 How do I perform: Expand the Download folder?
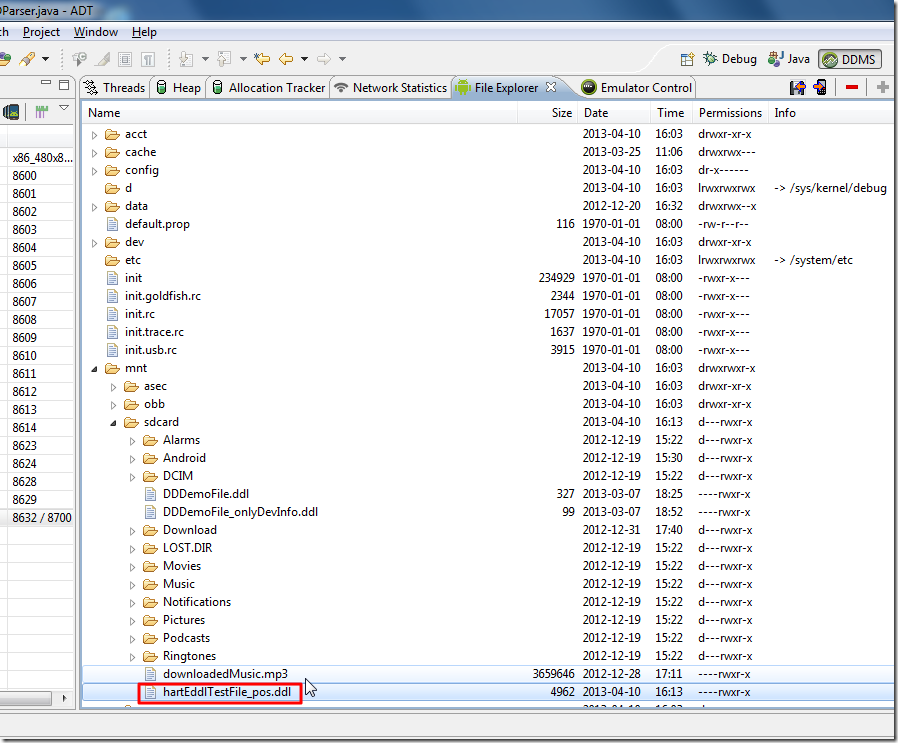point(132,531)
